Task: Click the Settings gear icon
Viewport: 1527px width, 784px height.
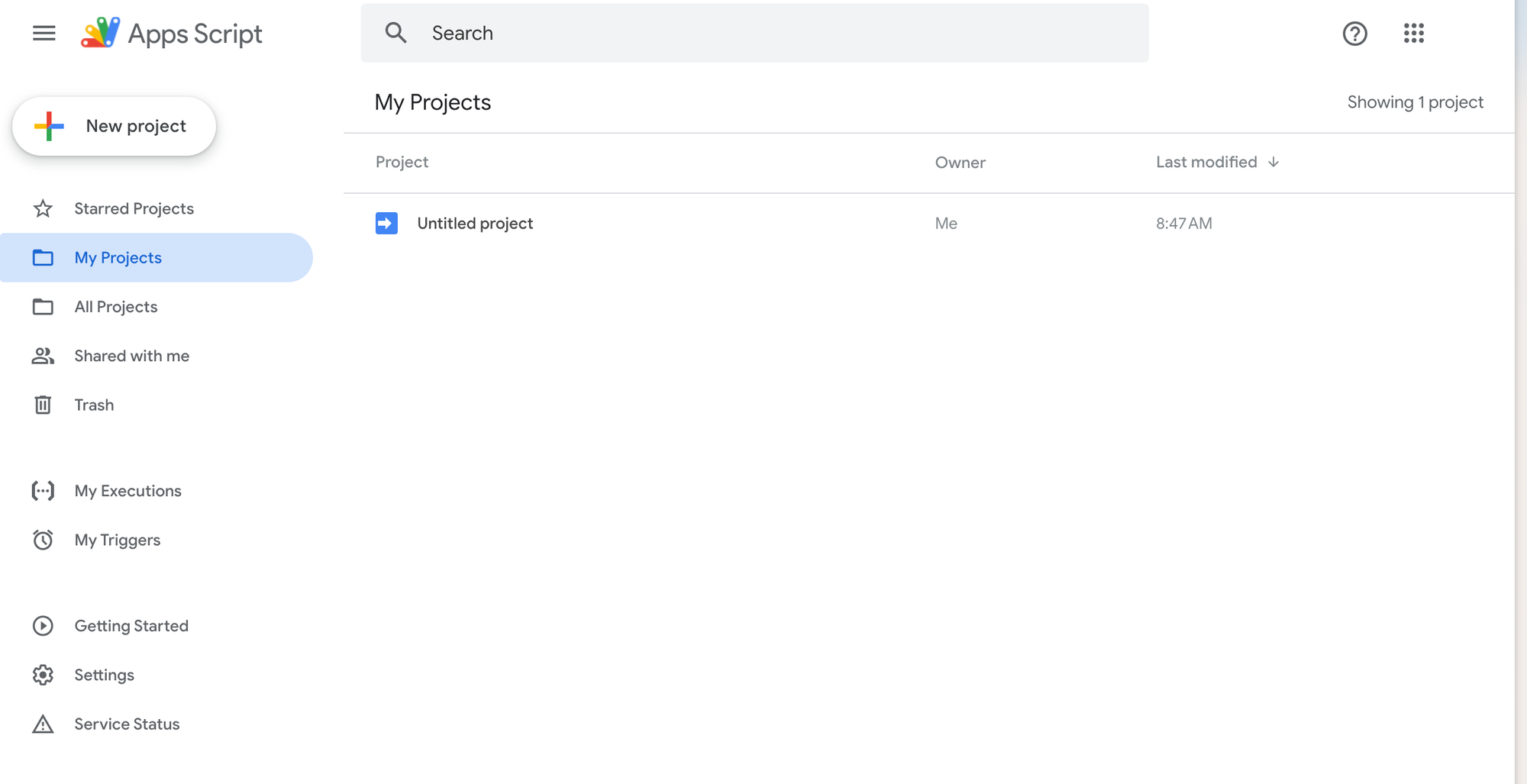Action: (x=43, y=675)
